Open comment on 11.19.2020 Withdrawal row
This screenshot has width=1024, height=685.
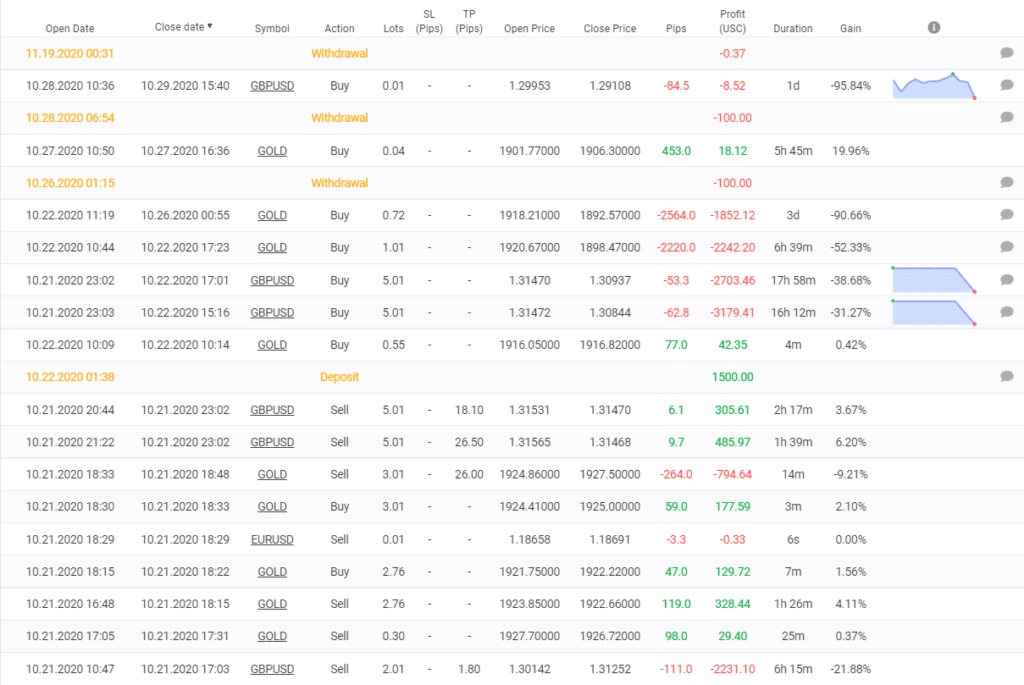pos(1007,53)
